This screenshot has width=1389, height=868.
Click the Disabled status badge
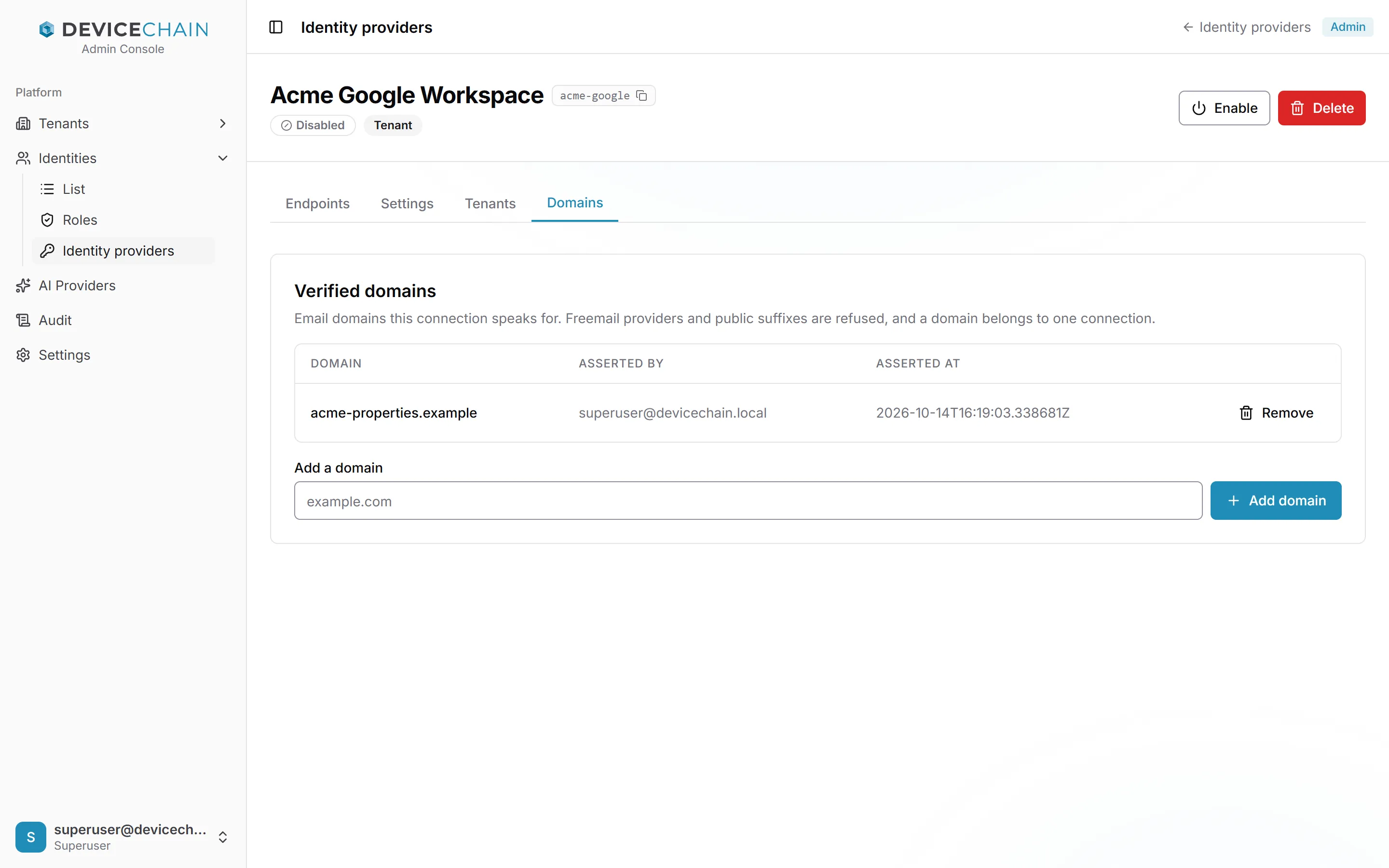point(313,125)
